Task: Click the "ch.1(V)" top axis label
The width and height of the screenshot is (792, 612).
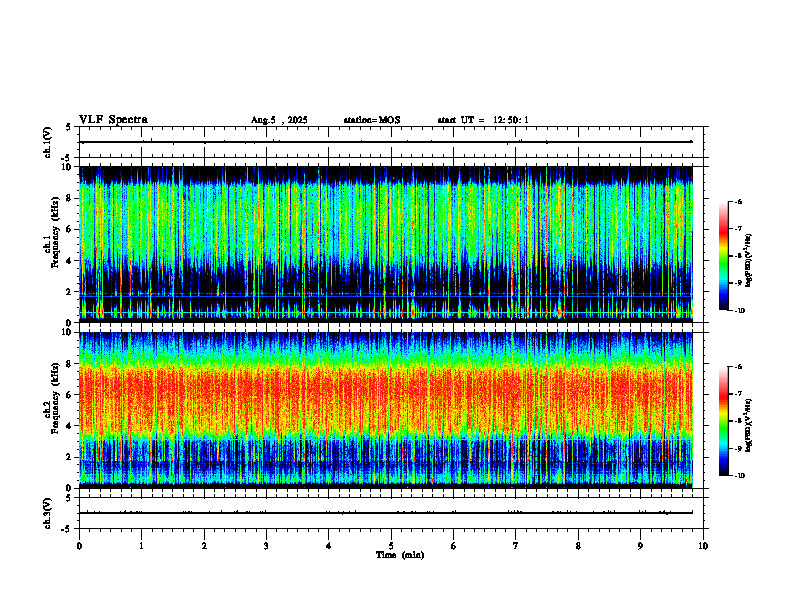Action: 48,142
